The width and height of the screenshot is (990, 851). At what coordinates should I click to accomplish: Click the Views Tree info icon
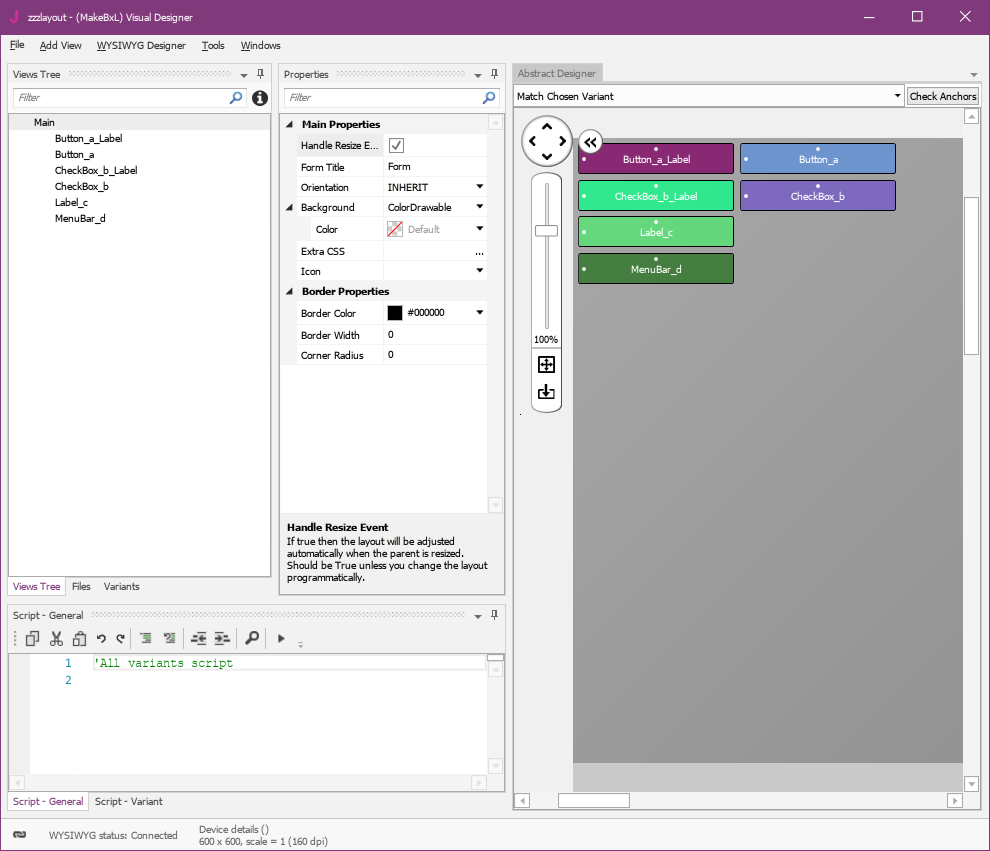pyautogui.click(x=259, y=98)
